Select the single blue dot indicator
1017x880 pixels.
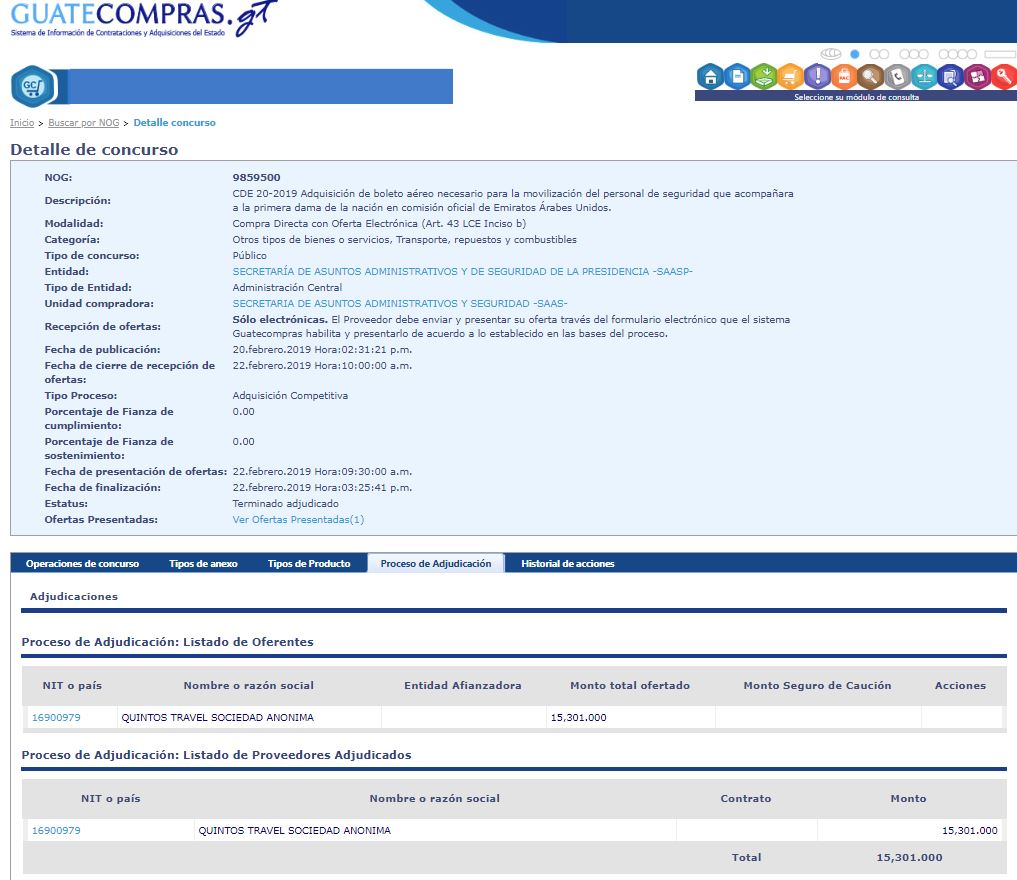pyautogui.click(x=855, y=54)
